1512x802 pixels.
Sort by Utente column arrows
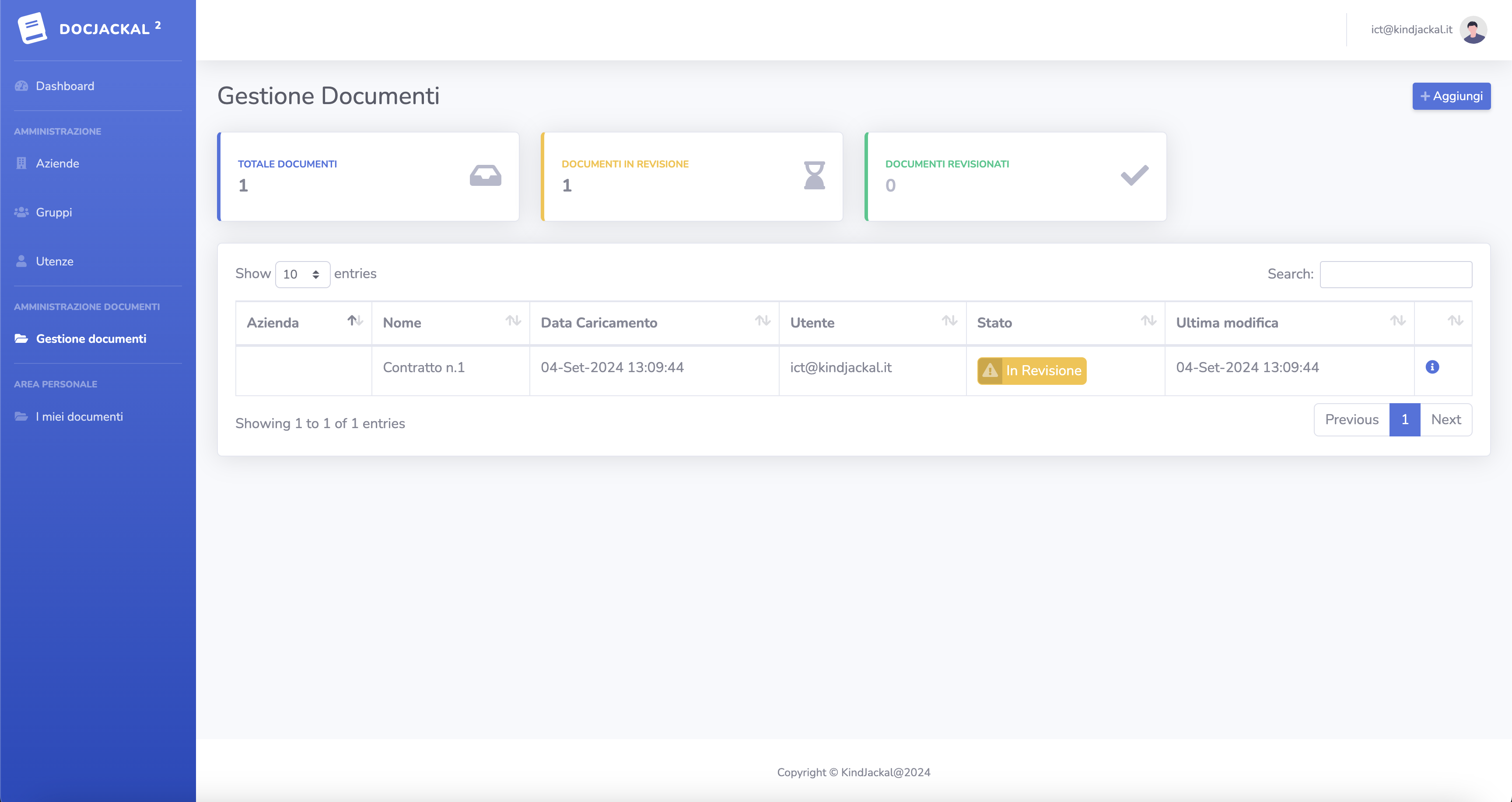pyautogui.click(x=950, y=321)
